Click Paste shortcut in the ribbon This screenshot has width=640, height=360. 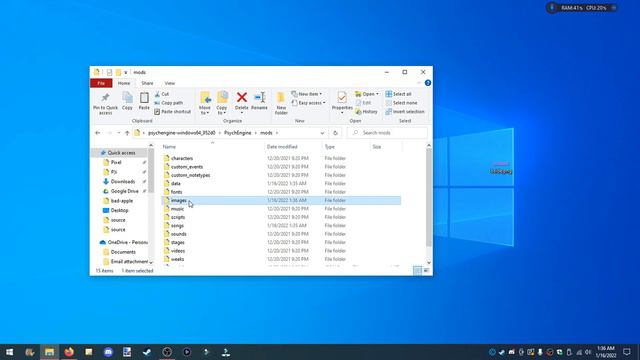click(173, 111)
